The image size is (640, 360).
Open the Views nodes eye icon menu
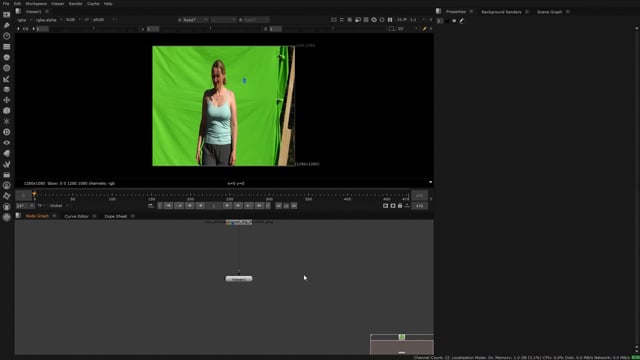tap(7, 143)
